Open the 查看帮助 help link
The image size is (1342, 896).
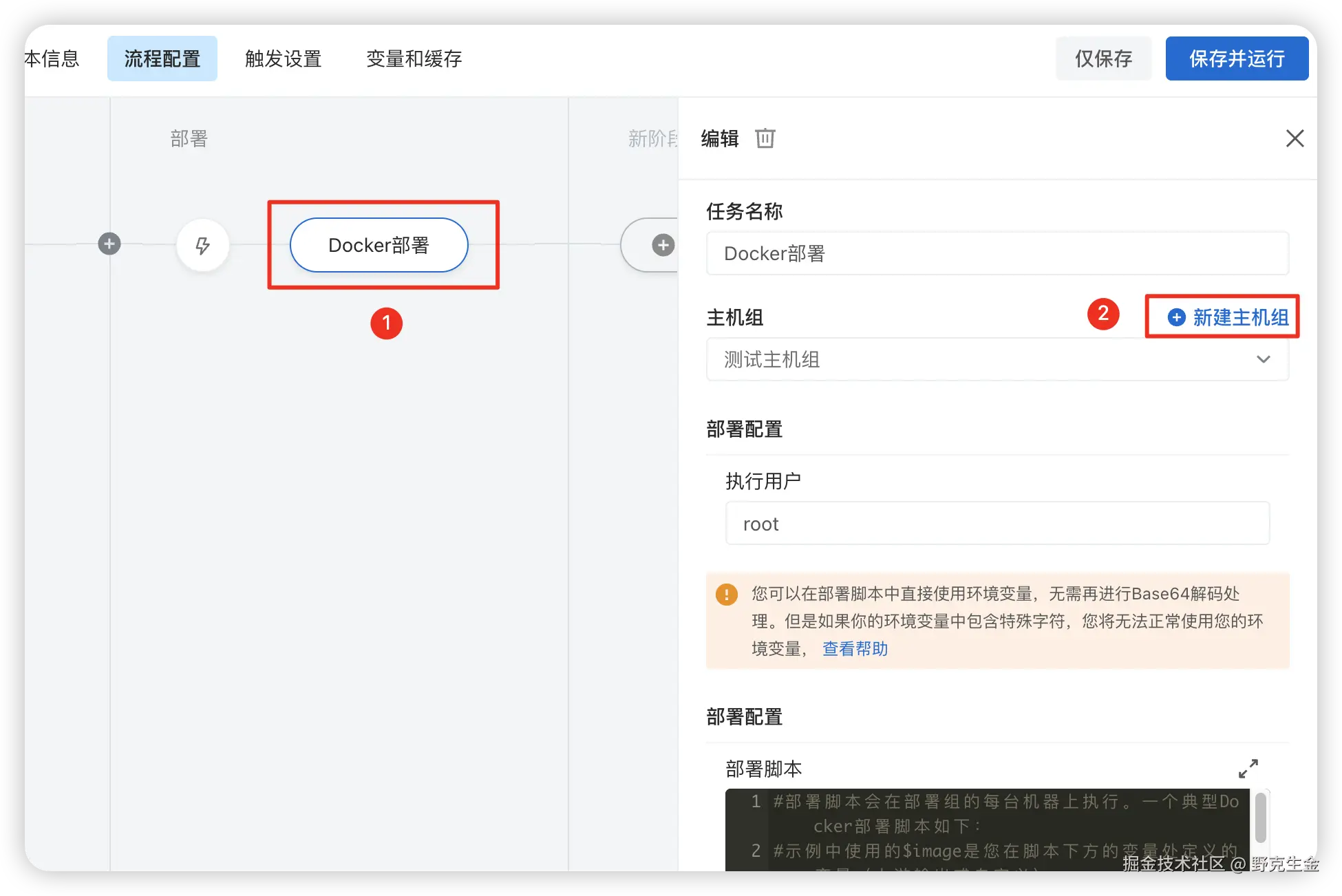click(x=855, y=648)
